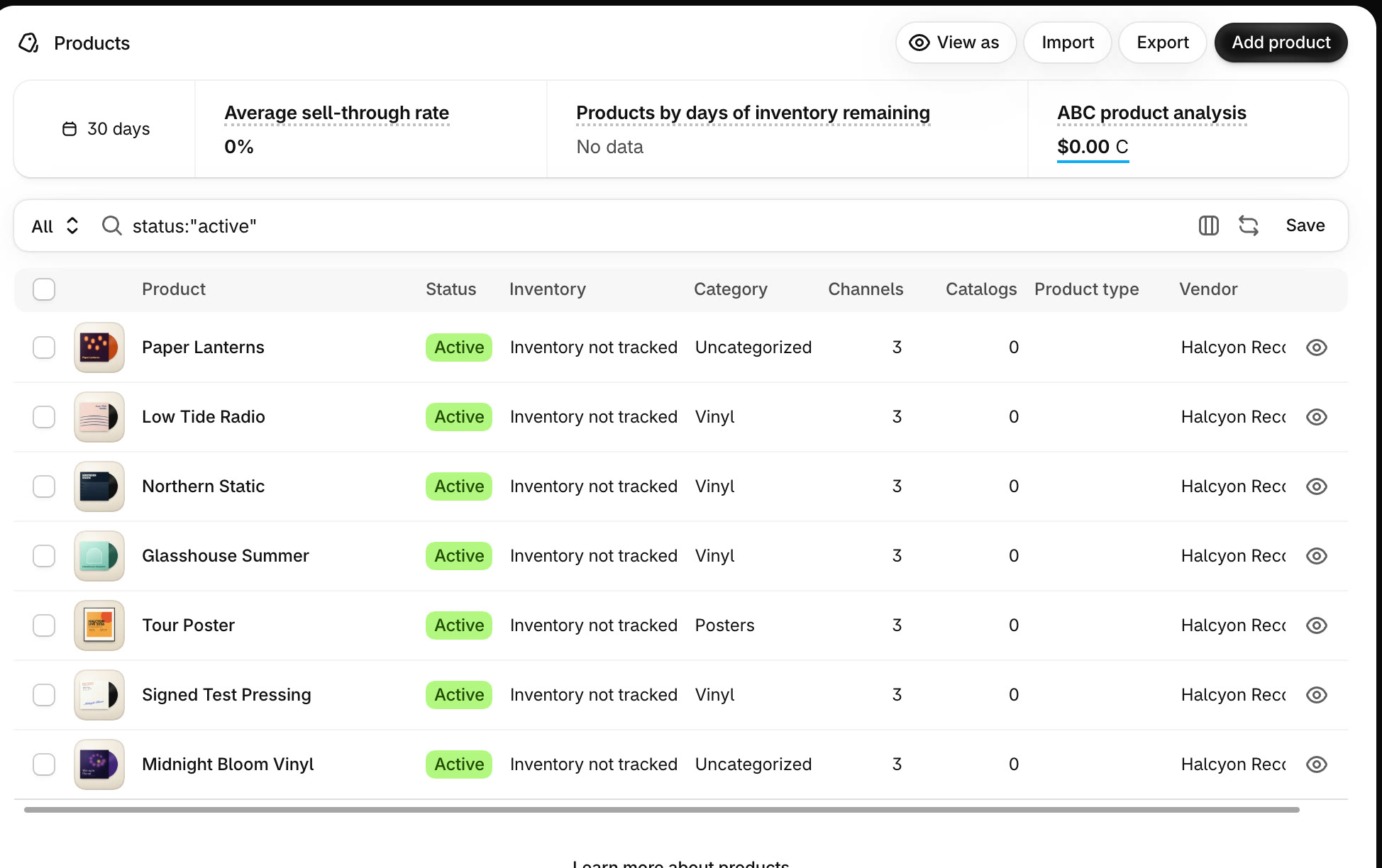The height and width of the screenshot is (868, 1382).
Task: Open the Glasshouse Summer product name
Action: coord(226,556)
